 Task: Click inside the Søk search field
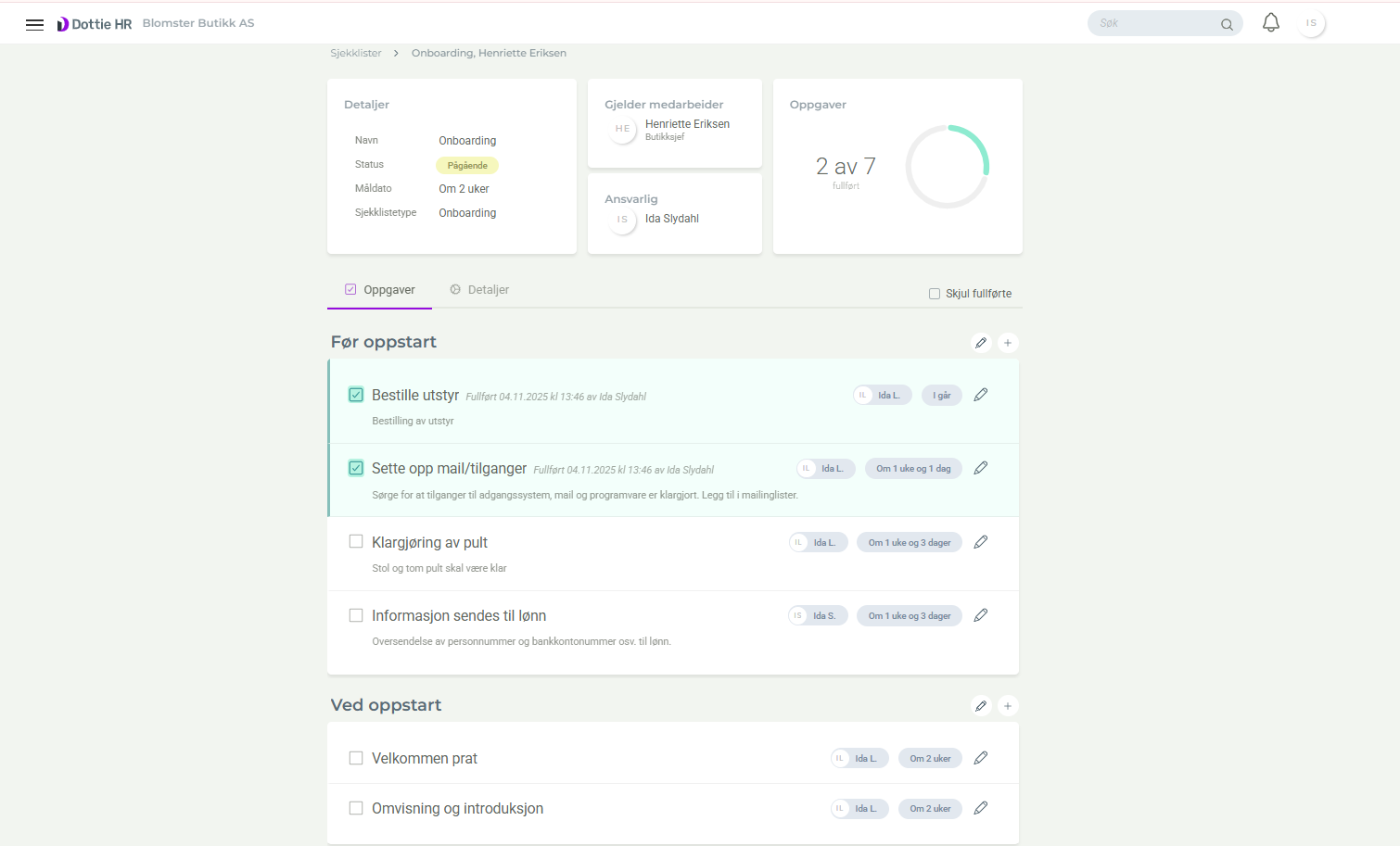pos(1154,23)
